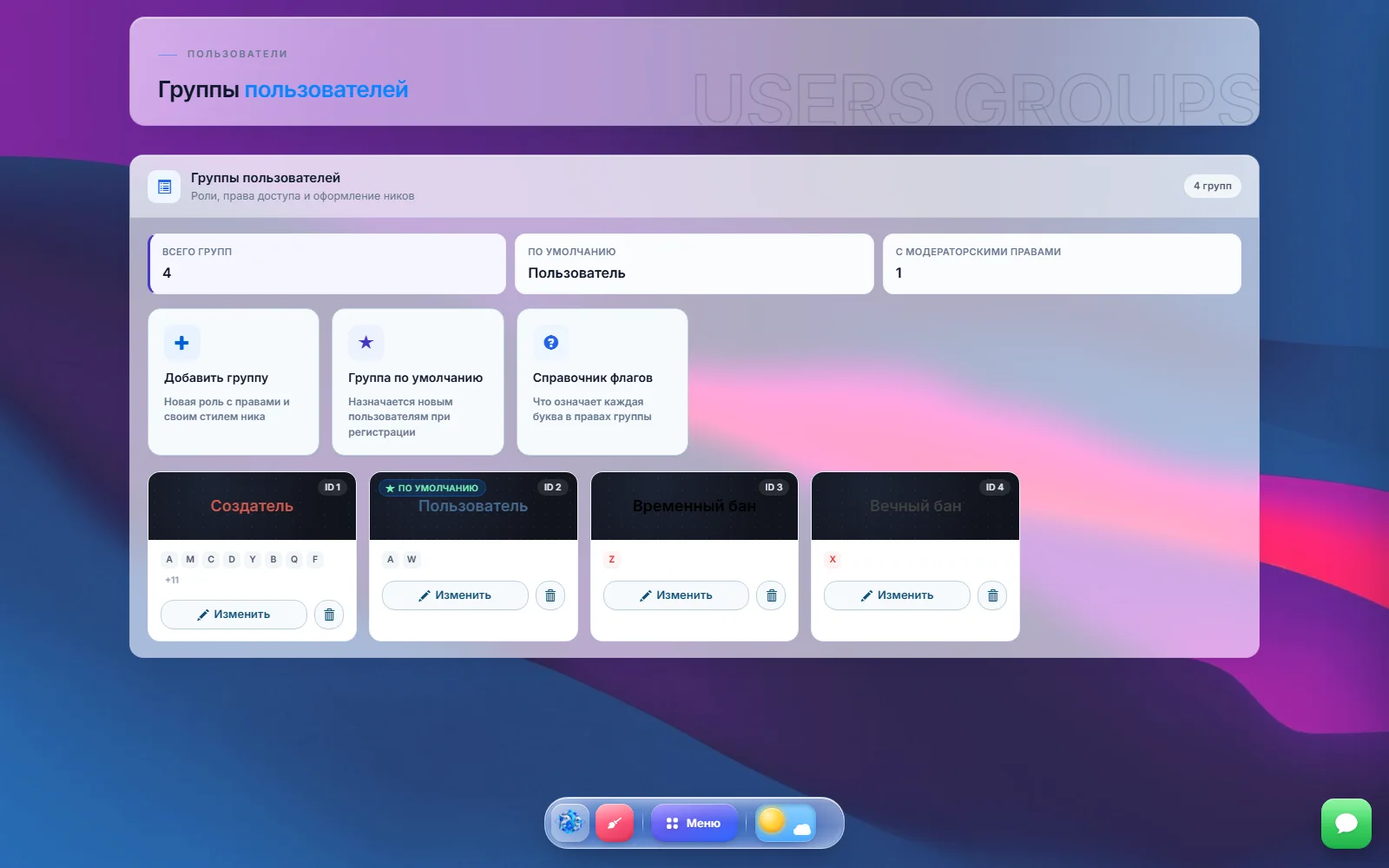Click the red X flag on Вечный бан card
The image size is (1389, 868).
pos(833,559)
